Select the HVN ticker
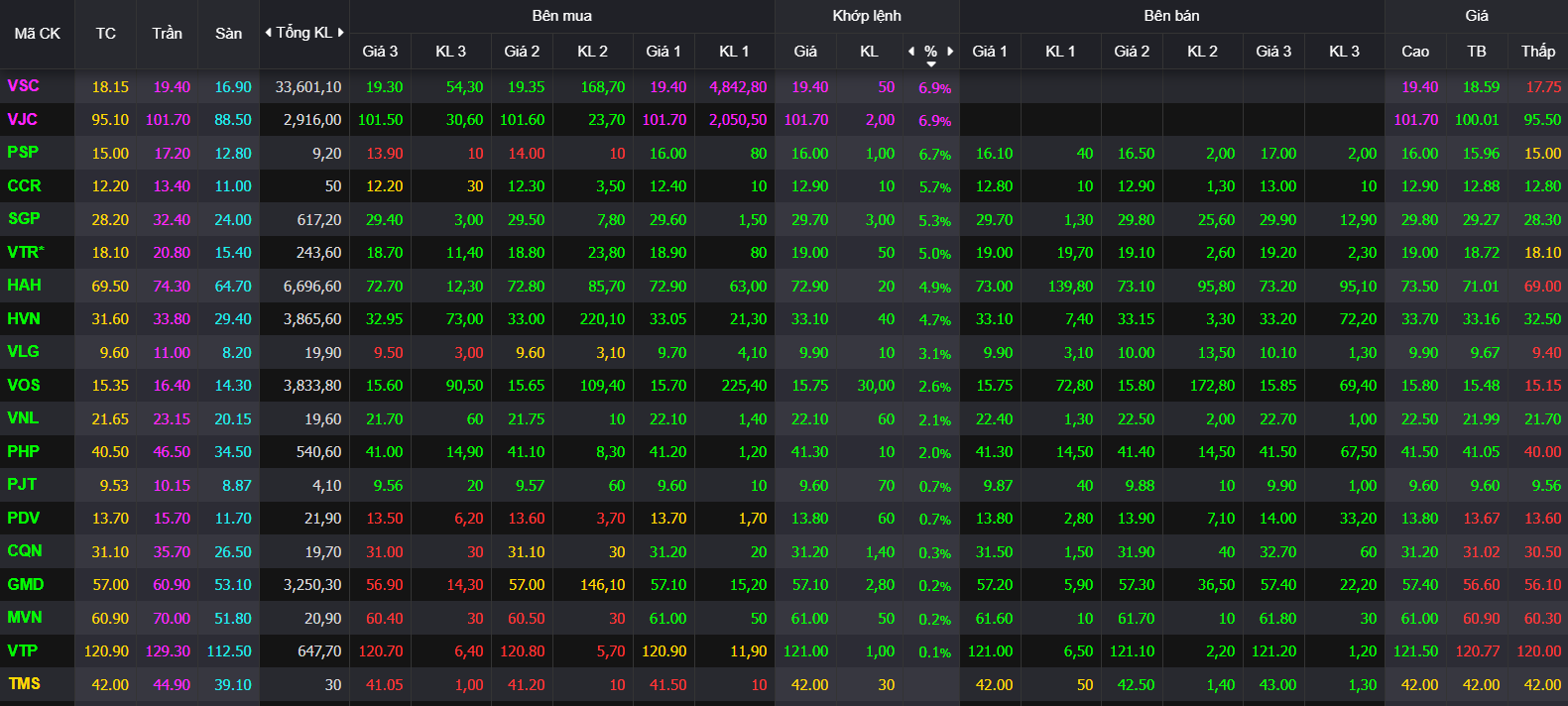 click(x=24, y=318)
